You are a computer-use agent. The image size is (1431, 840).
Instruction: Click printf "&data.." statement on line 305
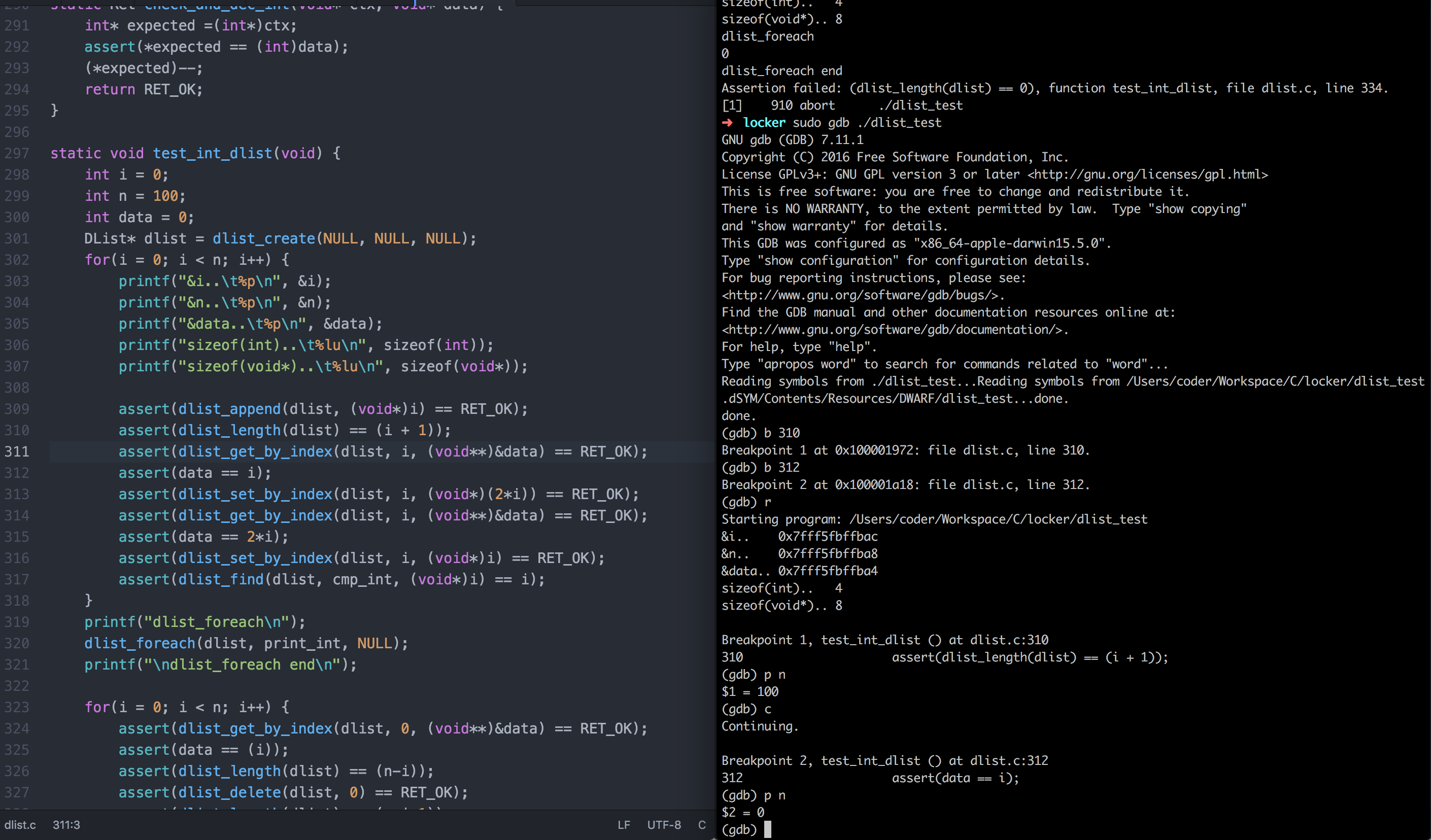tap(251, 324)
